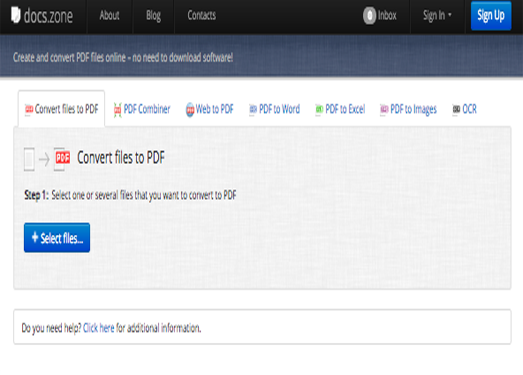
Task: Click the PDF to Images tab icon
Action: coord(384,109)
